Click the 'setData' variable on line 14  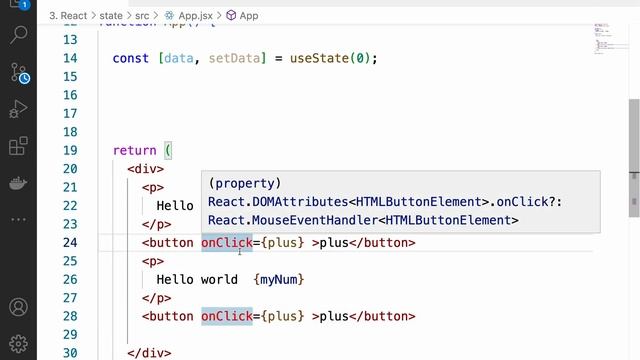click(x=234, y=58)
